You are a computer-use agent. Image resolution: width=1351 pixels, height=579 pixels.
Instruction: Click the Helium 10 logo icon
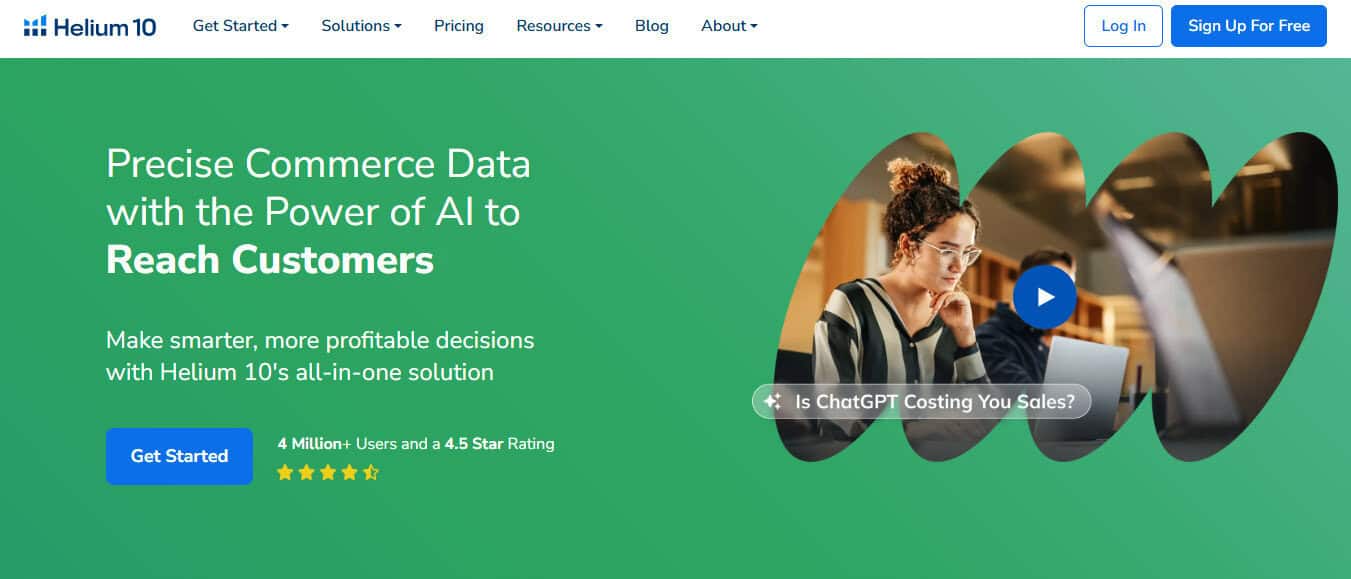point(35,26)
